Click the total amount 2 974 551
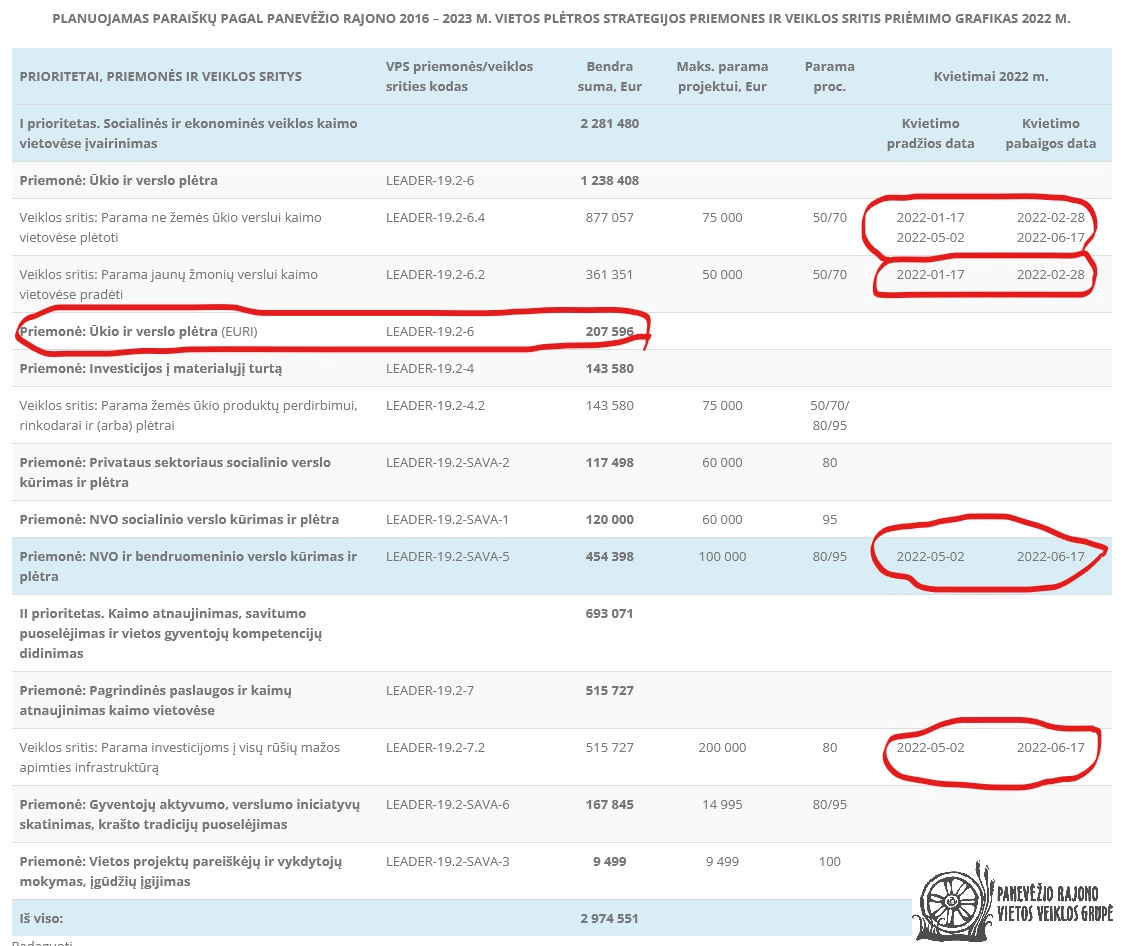This screenshot has width=1122, height=946. pyautogui.click(x=609, y=917)
